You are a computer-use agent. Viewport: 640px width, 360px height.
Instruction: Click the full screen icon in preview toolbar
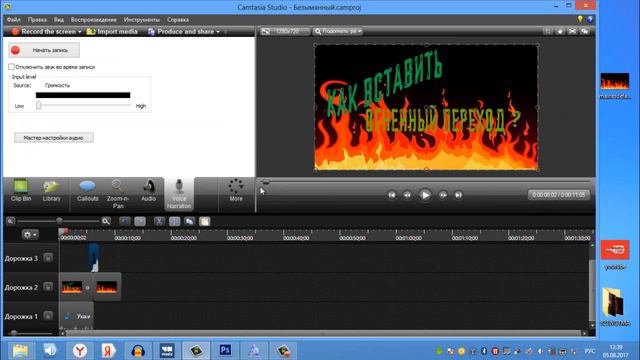(x=572, y=31)
